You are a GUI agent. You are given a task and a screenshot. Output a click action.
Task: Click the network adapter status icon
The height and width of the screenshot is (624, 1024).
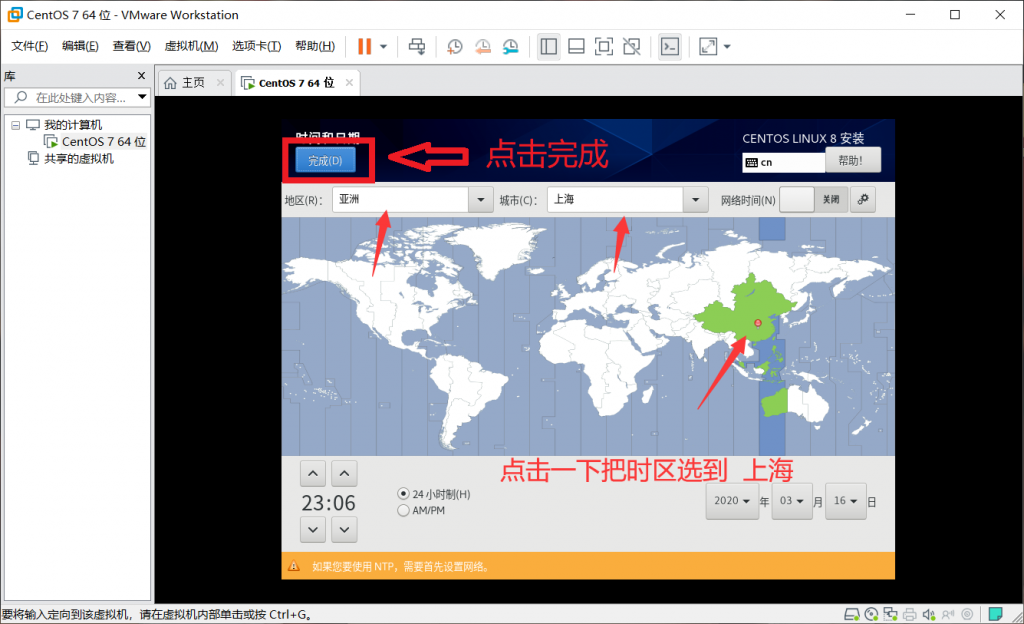891,614
